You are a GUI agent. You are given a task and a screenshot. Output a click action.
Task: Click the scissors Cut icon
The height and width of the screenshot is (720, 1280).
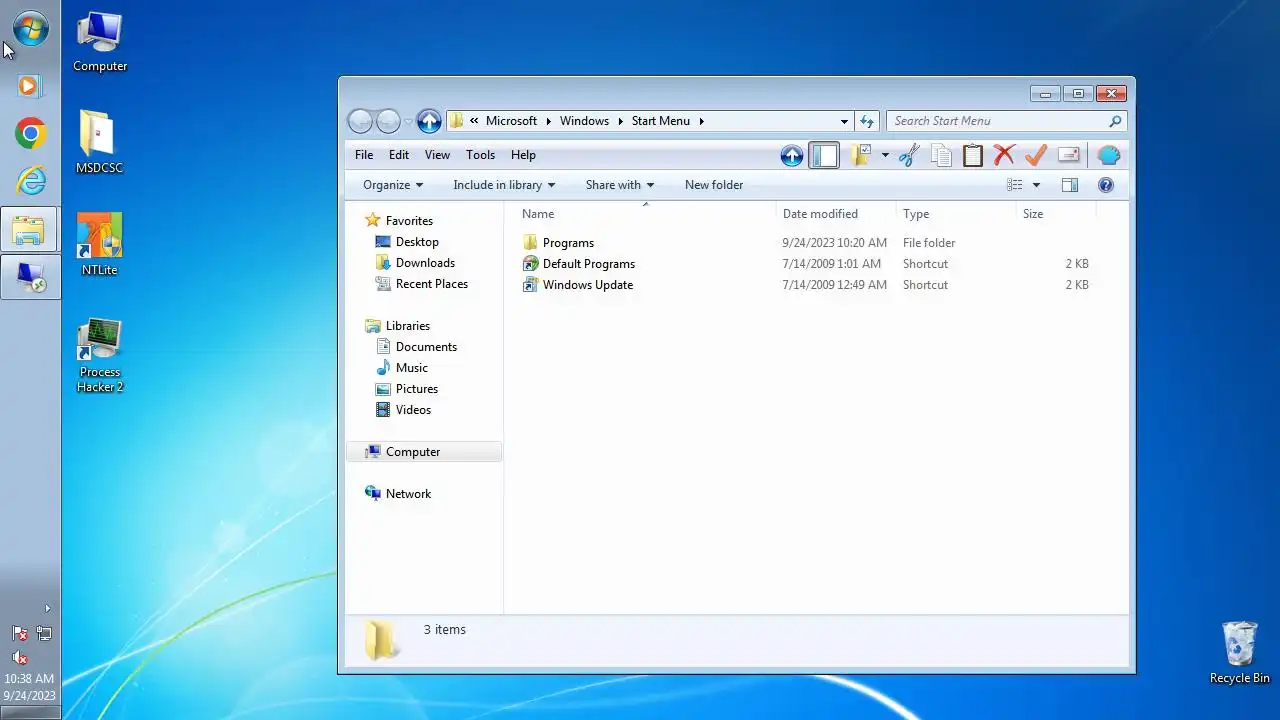coord(909,155)
